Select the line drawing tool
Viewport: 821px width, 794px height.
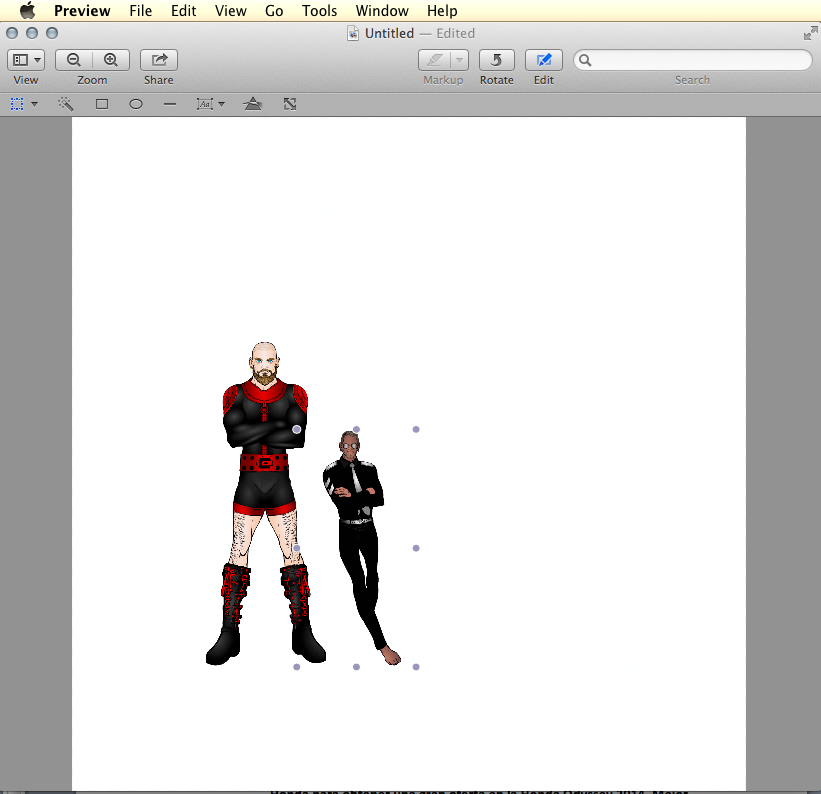click(170, 104)
